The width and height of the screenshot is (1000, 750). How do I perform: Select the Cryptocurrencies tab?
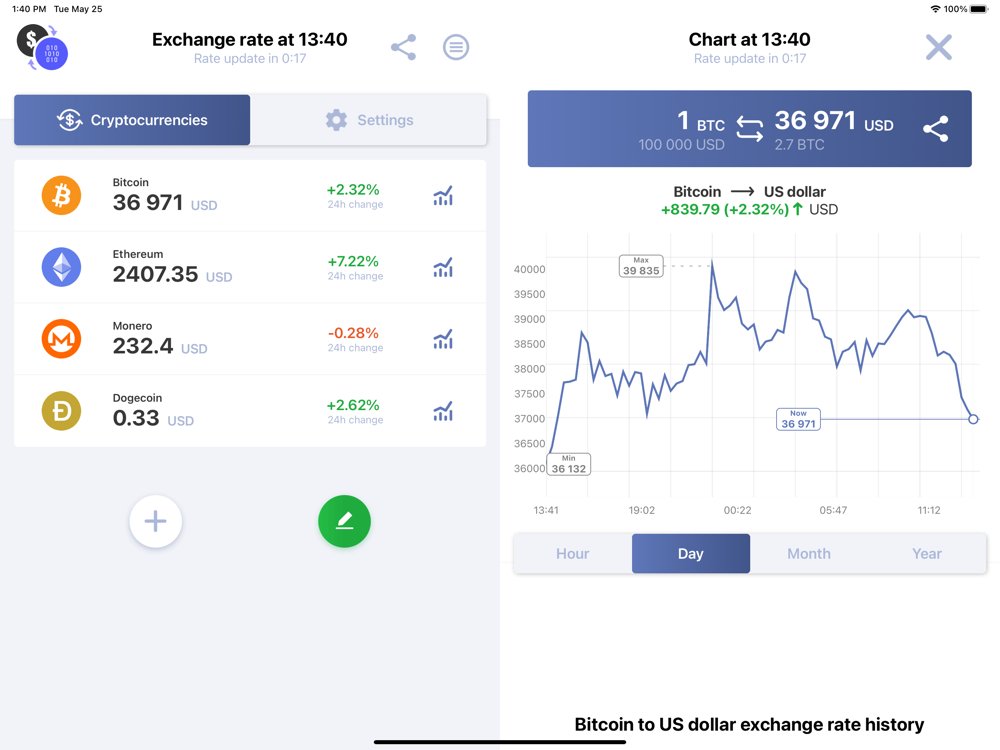(x=132, y=120)
